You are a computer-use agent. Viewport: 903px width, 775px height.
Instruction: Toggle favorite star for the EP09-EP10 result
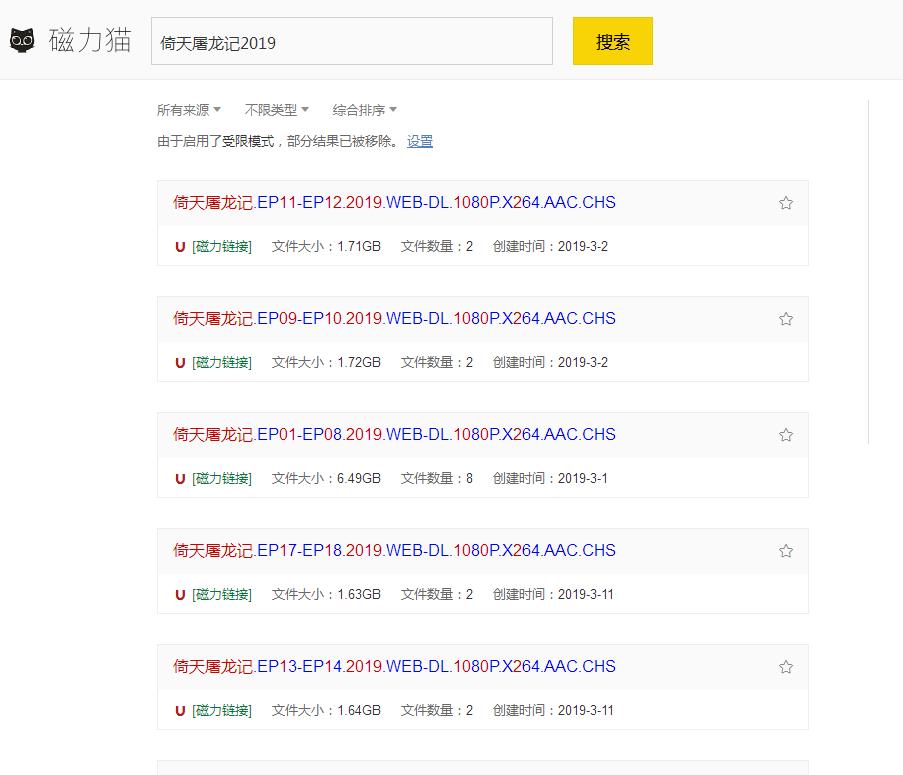(x=785, y=319)
